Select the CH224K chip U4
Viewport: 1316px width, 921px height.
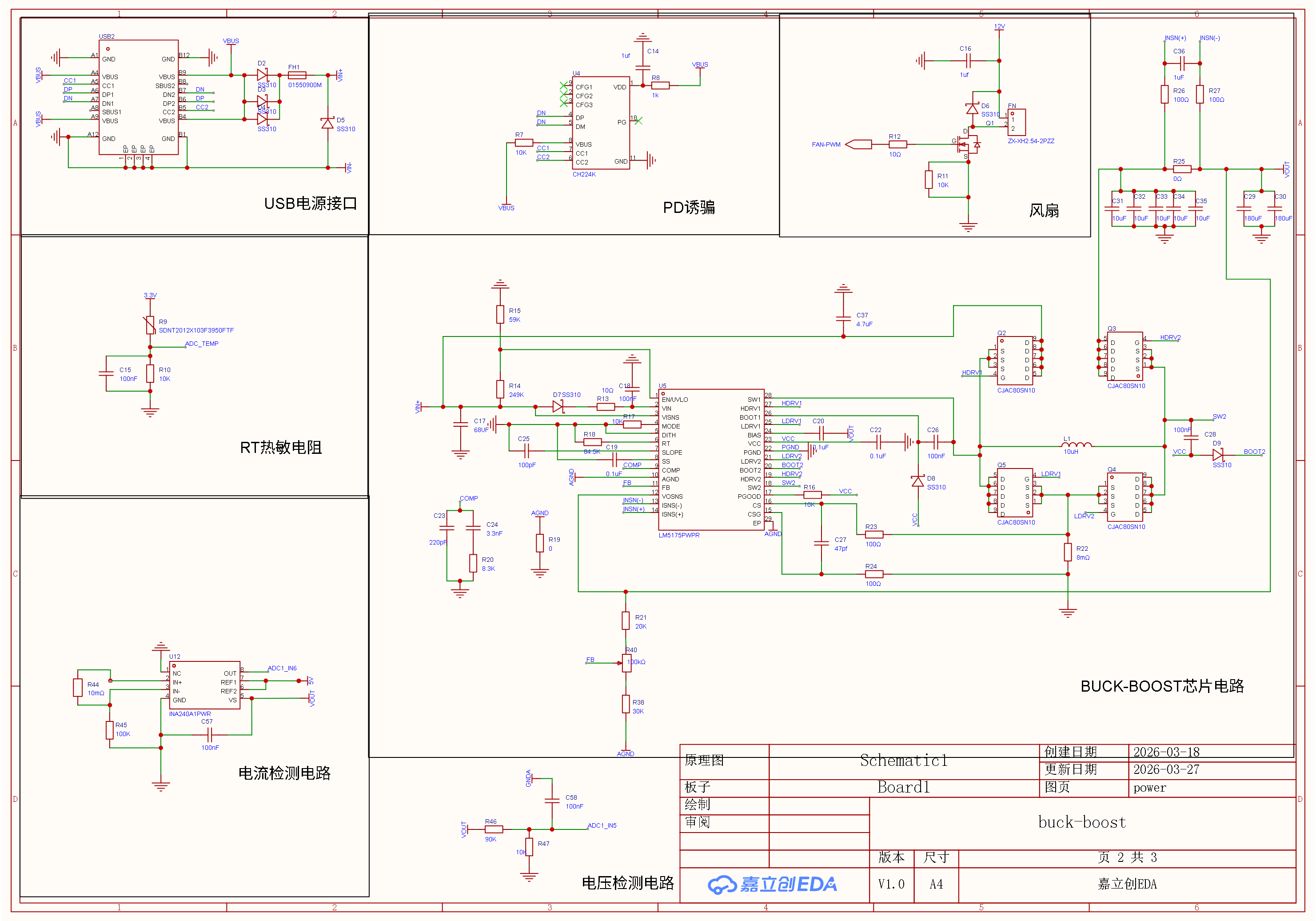tap(601, 123)
